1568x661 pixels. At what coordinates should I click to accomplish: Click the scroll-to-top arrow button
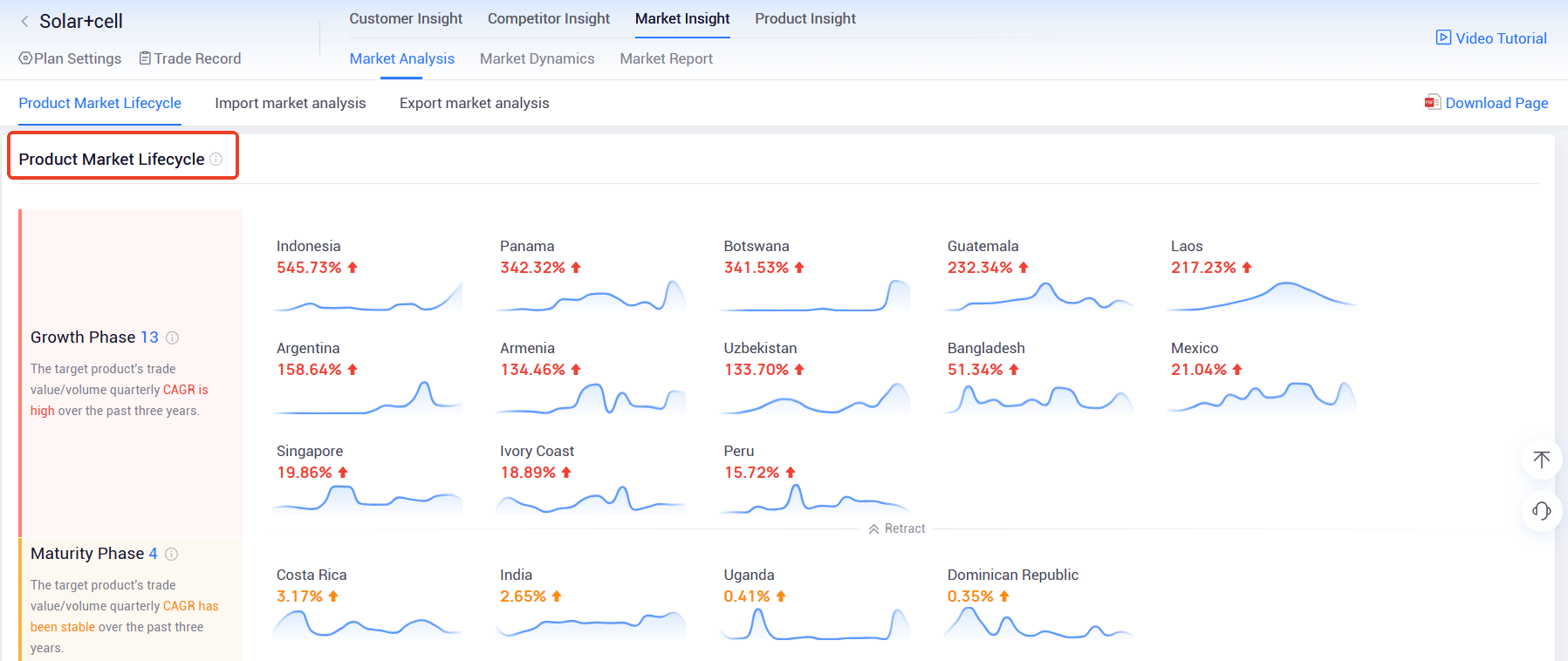1542,459
